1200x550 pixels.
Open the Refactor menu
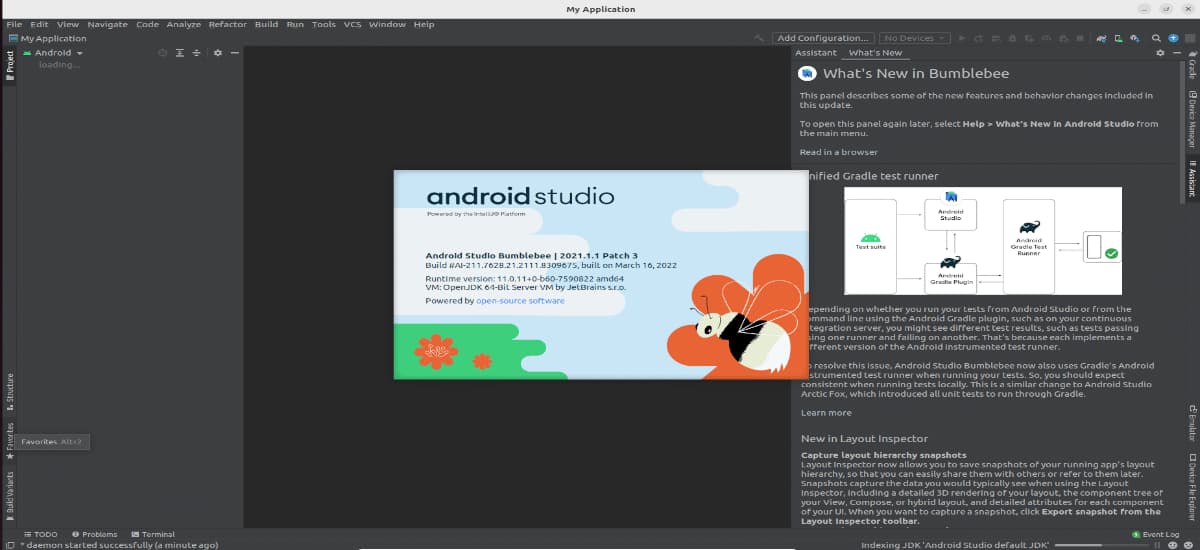(228, 24)
